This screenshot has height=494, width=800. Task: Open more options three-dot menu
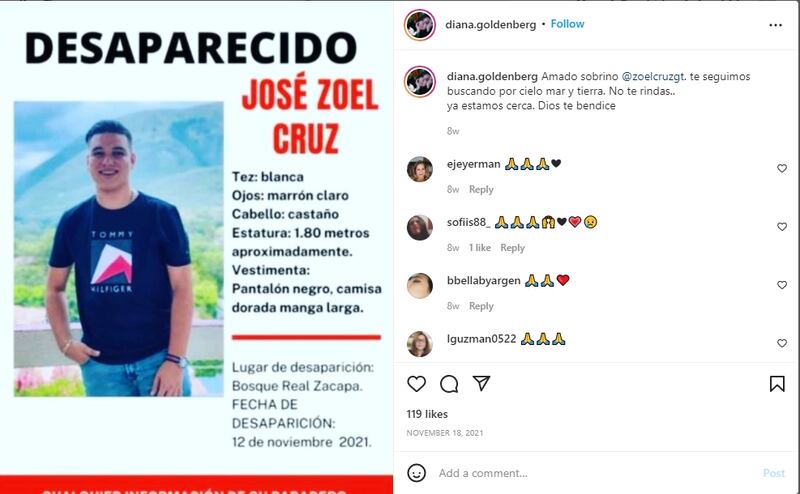pos(776,25)
